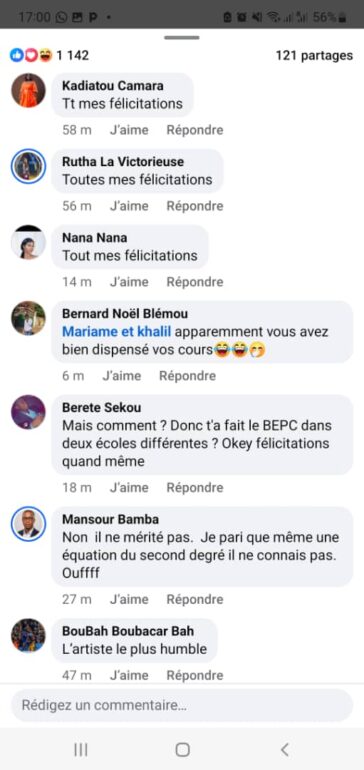Tap Nana Nana's profile picture
Screen dimensions: 364x770
click(x=28, y=242)
